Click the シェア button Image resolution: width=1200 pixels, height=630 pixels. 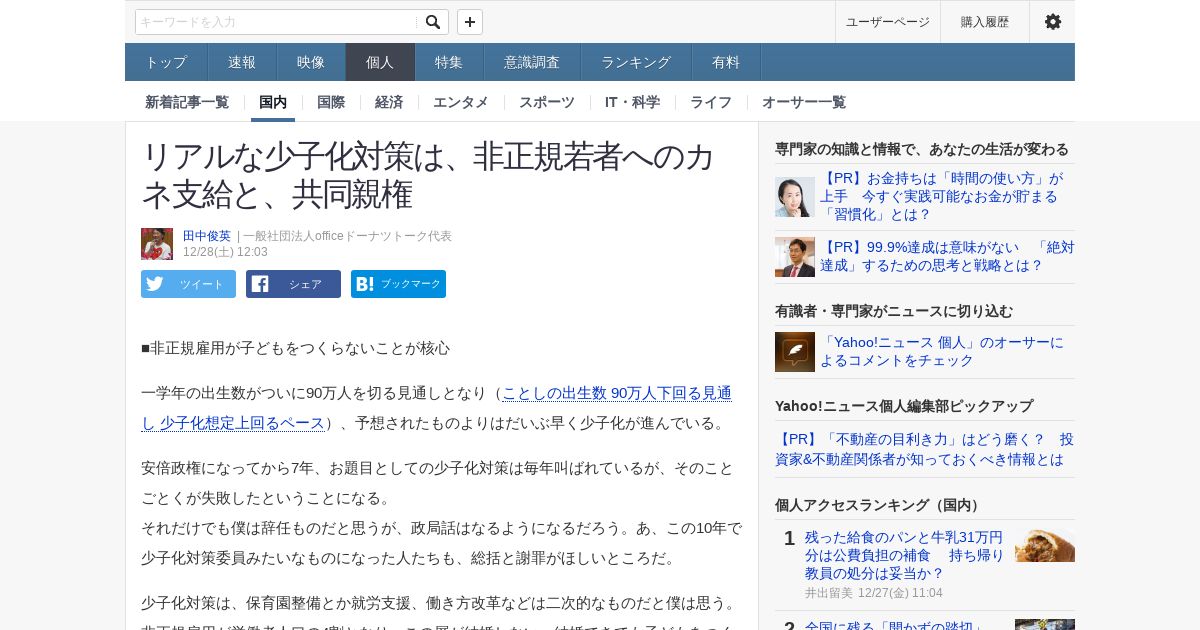pos(293,284)
